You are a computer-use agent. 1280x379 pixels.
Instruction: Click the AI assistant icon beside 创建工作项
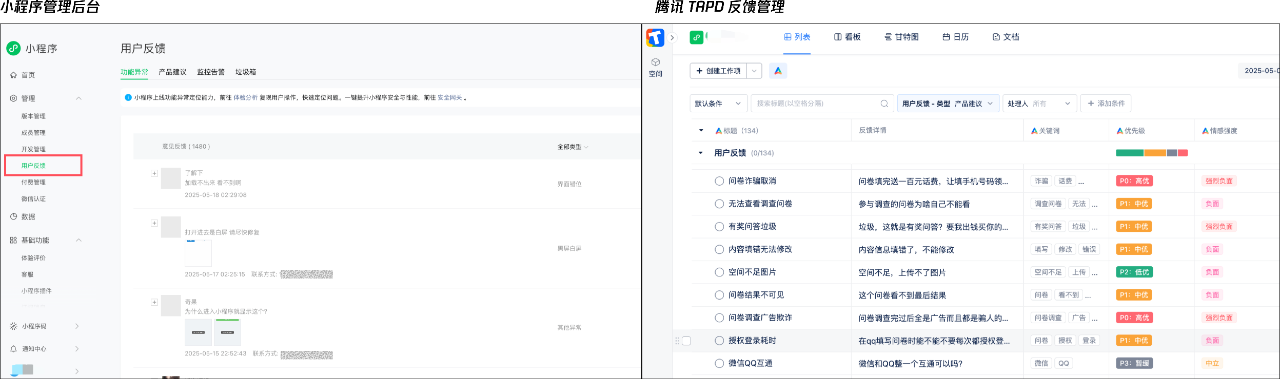pyautogui.click(x=778, y=71)
